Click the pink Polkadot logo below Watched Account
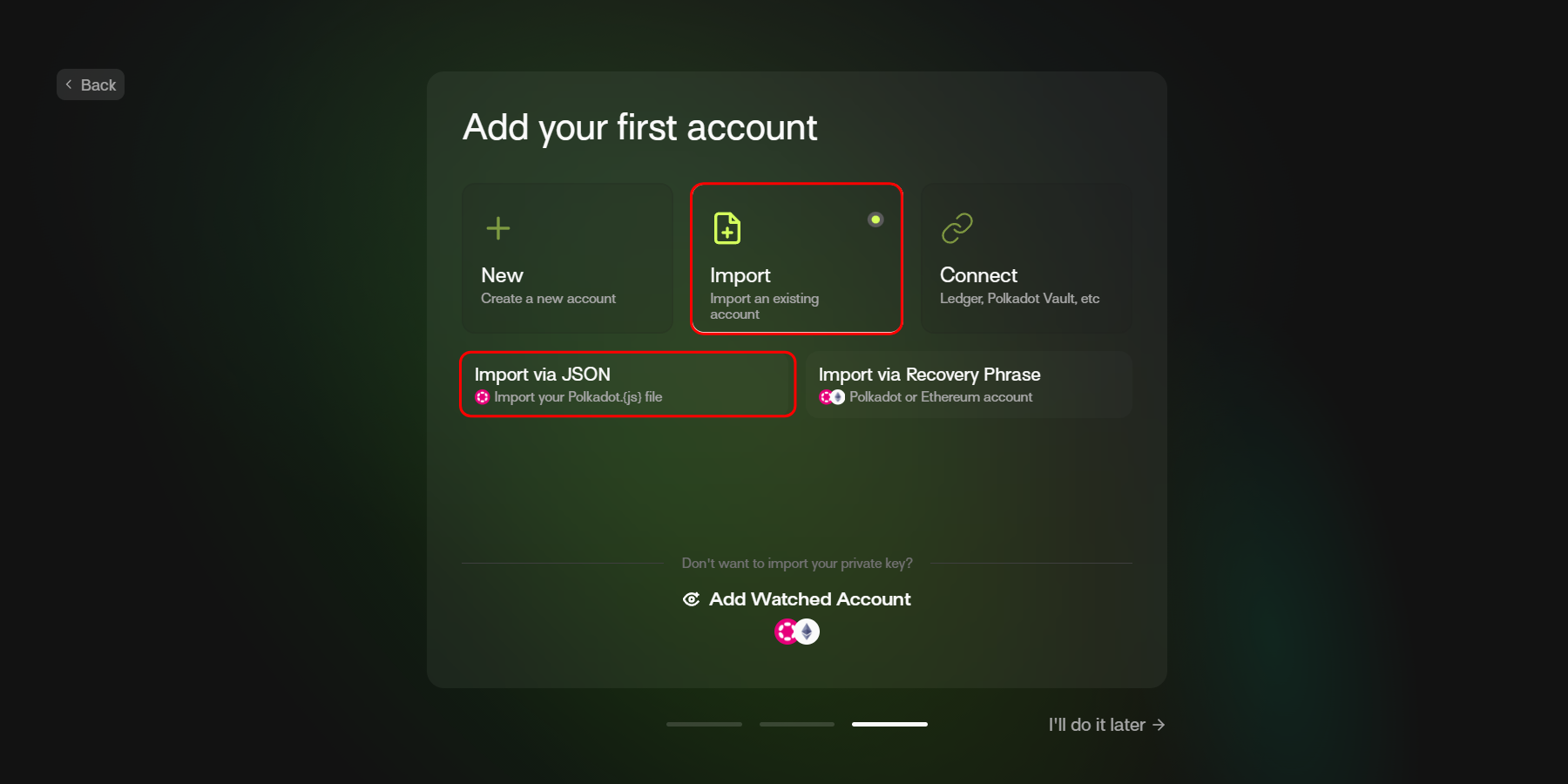This screenshot has width=1568, height=784. 786,632
